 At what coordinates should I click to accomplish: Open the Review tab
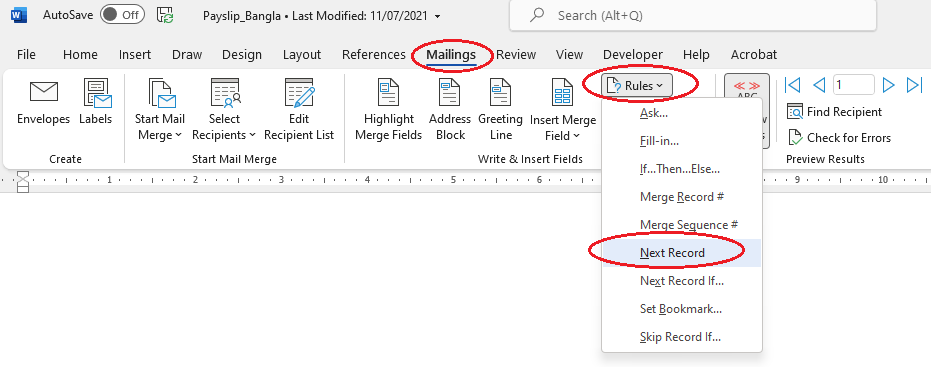pos(516,55)
